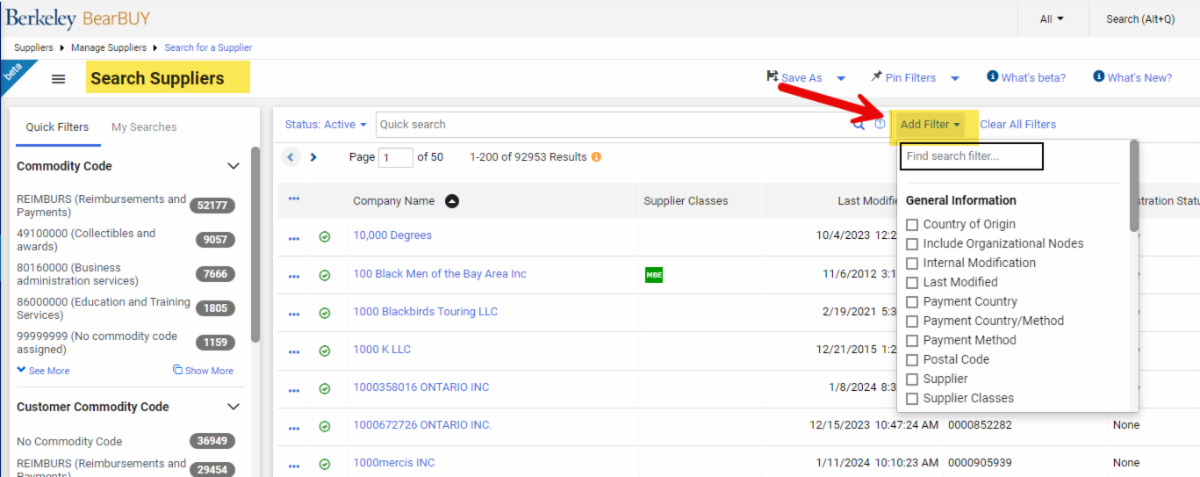This screenshot has width=1200, height=477.
Task: Click the MBE supplier class badge
Action: tap(654, 275)
